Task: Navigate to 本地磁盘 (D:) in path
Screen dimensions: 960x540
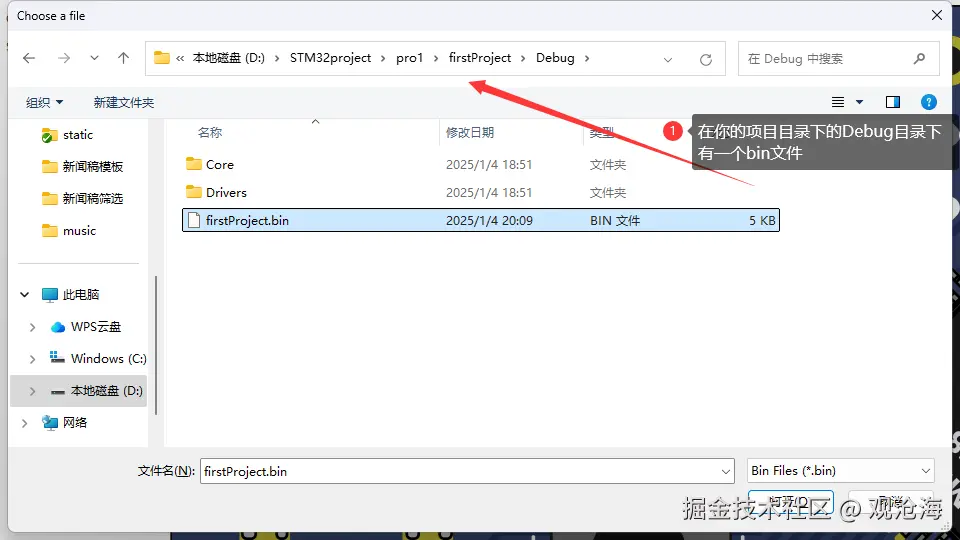Action: coord(228,58)
